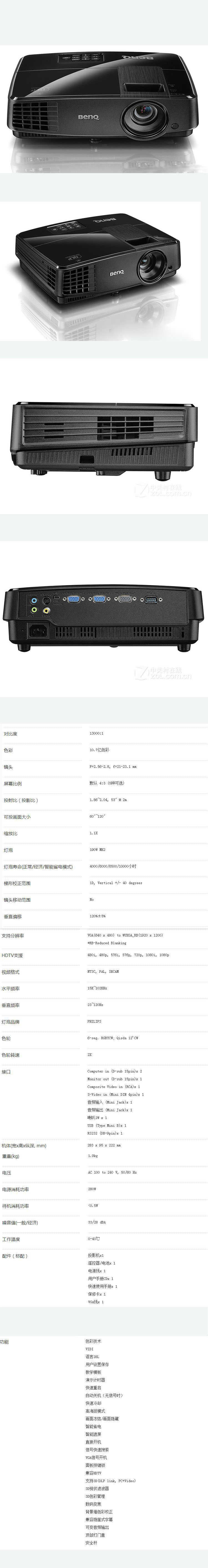
Task: Select the 电压 row label
Action: 6,1173
